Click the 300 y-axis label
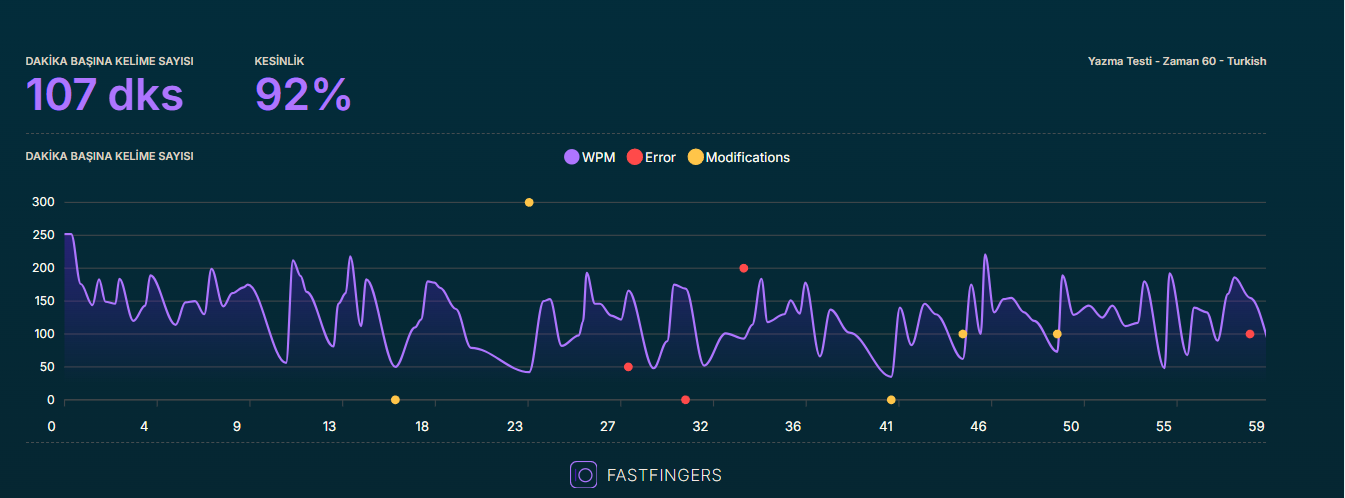The height and width of the screenshot is (498, 1345). [x=44, y=202]
